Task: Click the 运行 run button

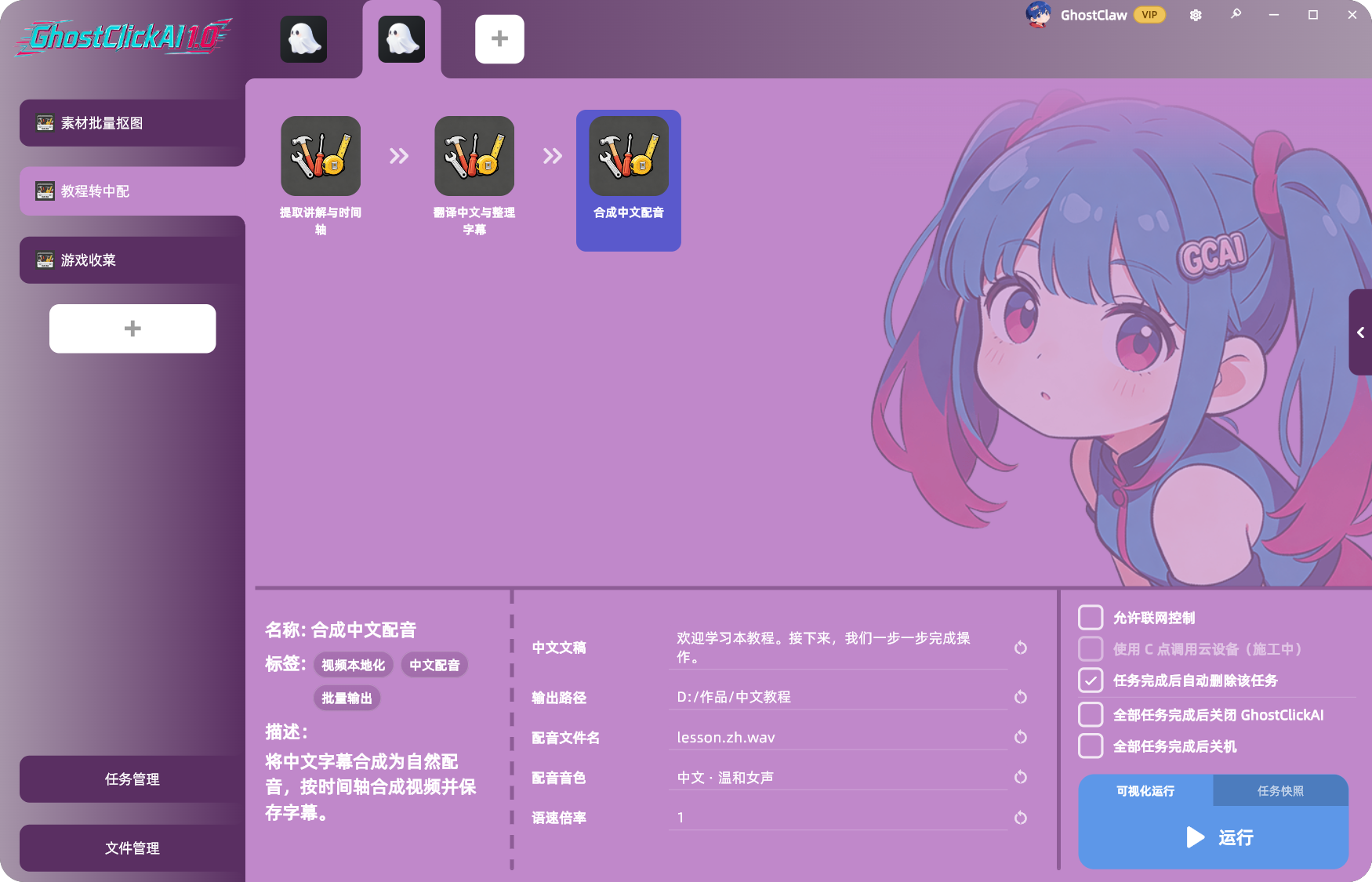Action: [x=1214, y=837]
